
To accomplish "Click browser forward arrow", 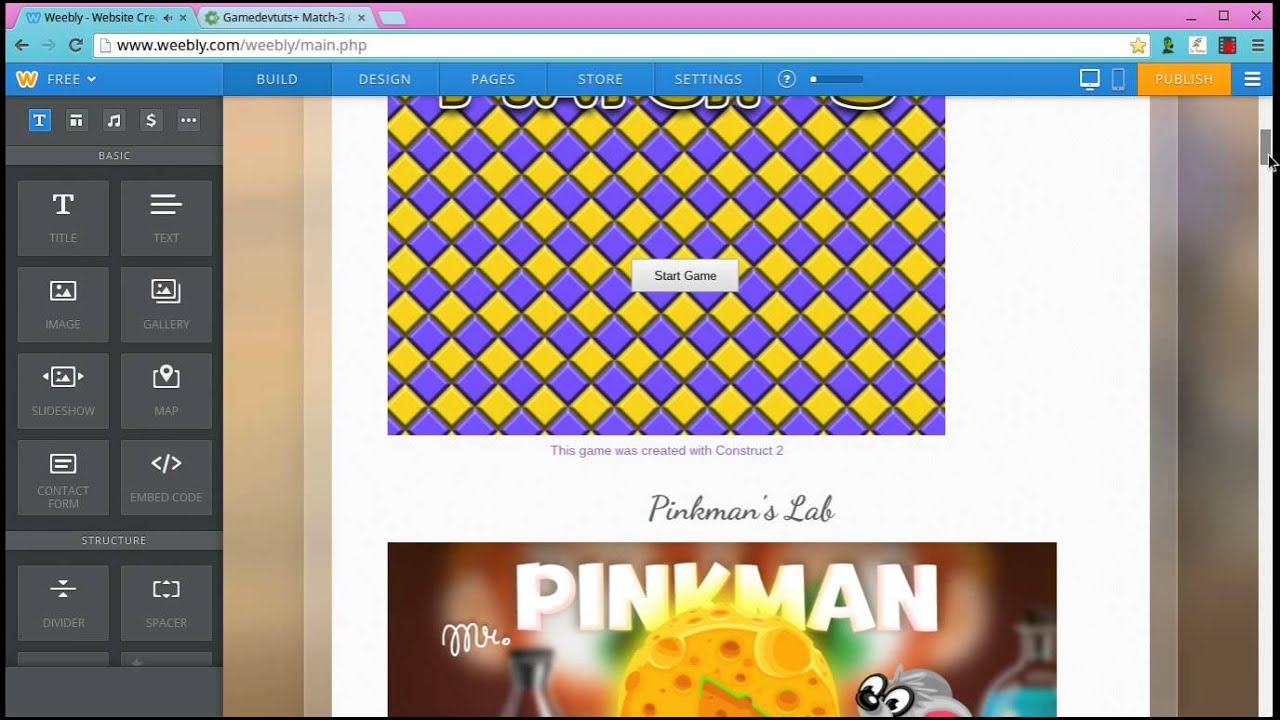I will pyautogui.click(x=48, y=45).
